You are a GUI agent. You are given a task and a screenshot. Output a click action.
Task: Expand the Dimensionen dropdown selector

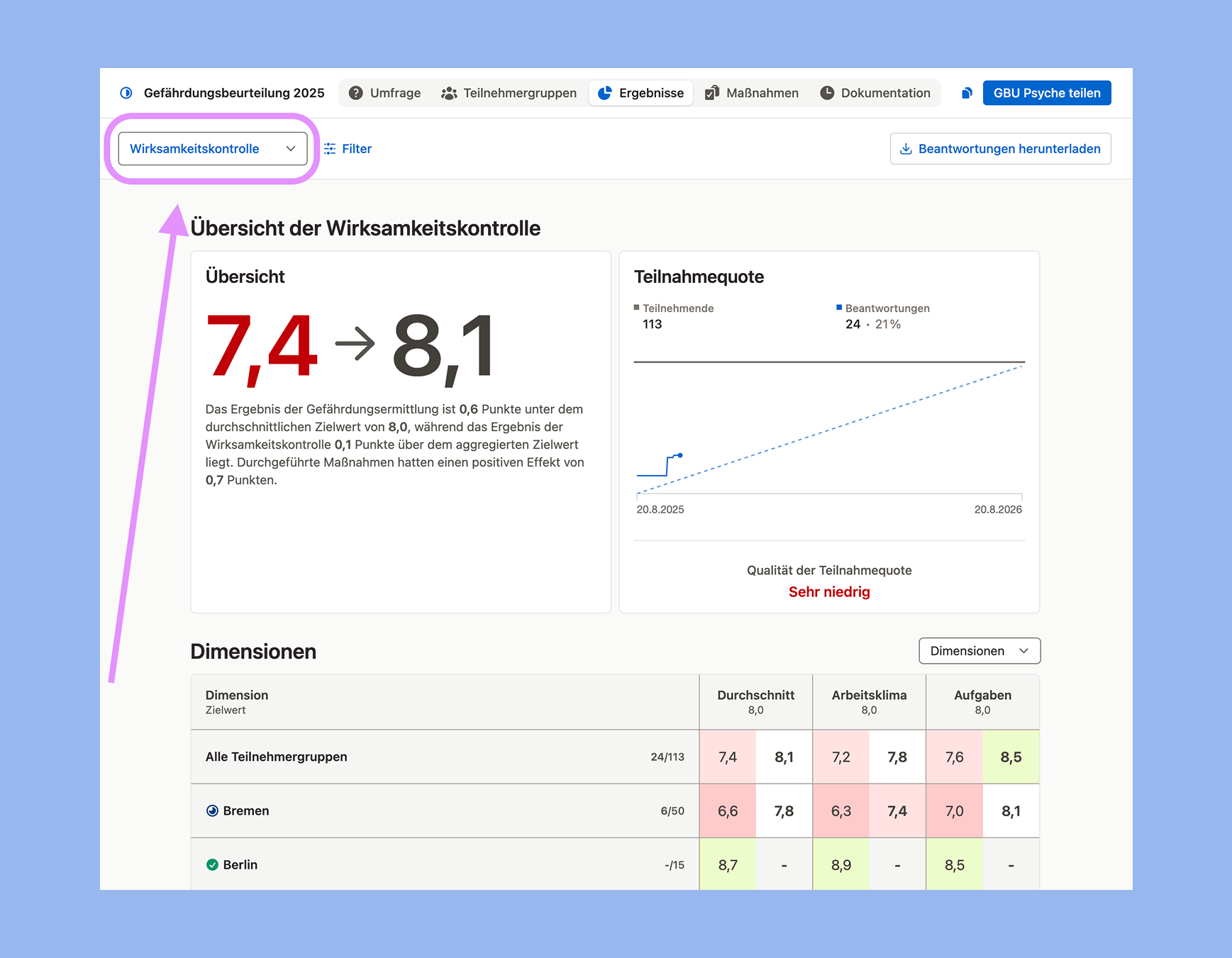pos(979,651)
